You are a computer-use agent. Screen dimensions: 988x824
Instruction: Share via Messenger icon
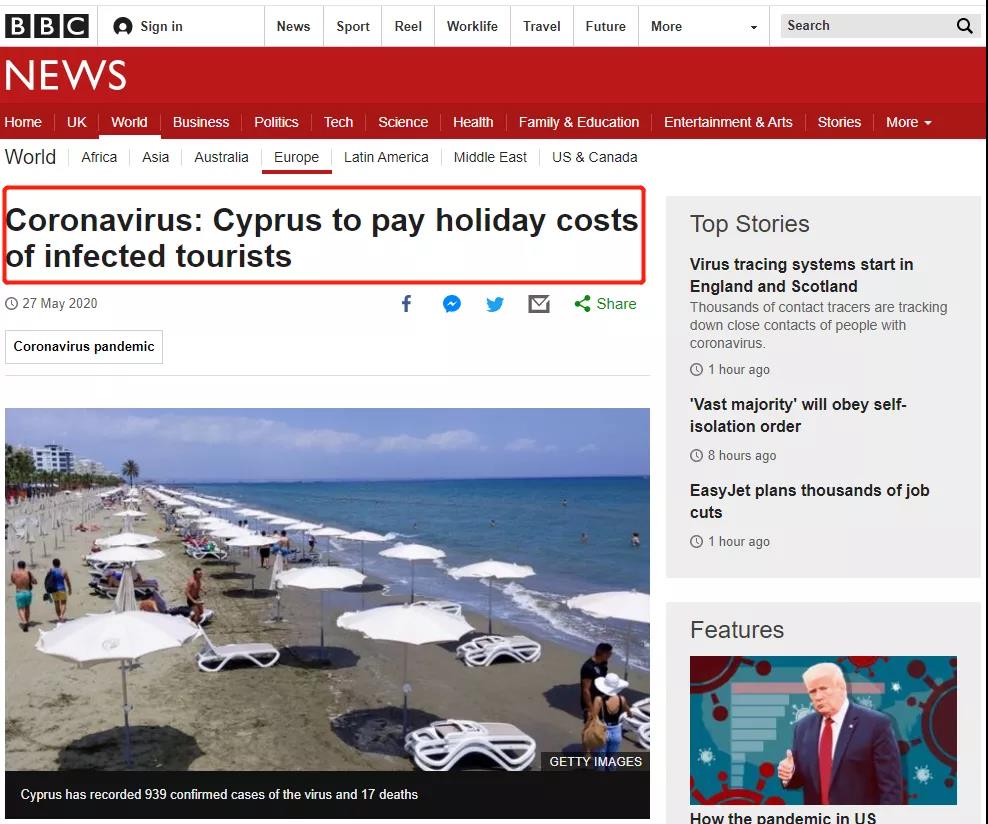pyautogui.click(x=452, y=304)
